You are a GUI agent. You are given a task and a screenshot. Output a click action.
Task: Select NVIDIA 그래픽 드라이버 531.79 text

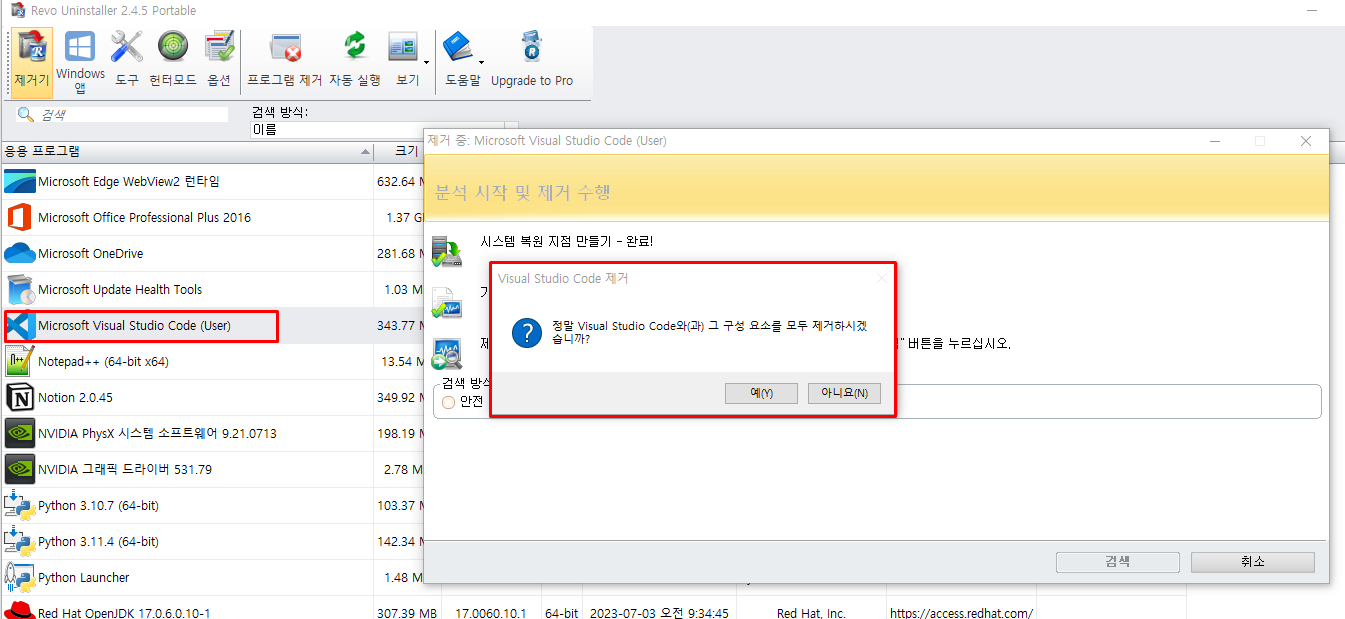[125, 469]
